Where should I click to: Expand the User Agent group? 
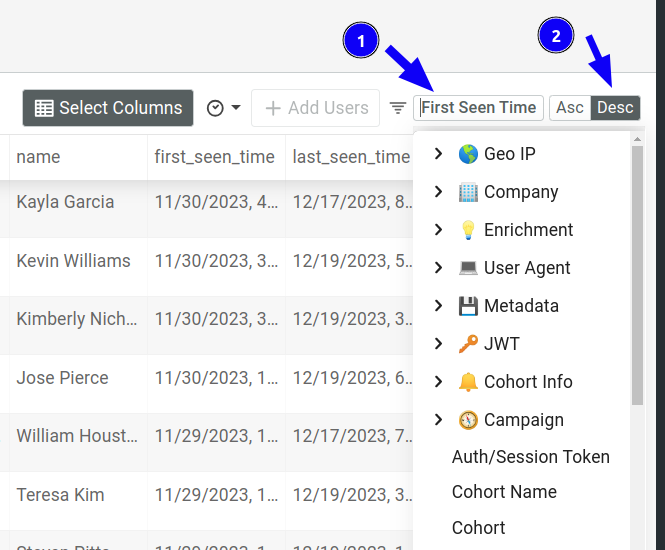click(x=439, y=268)
